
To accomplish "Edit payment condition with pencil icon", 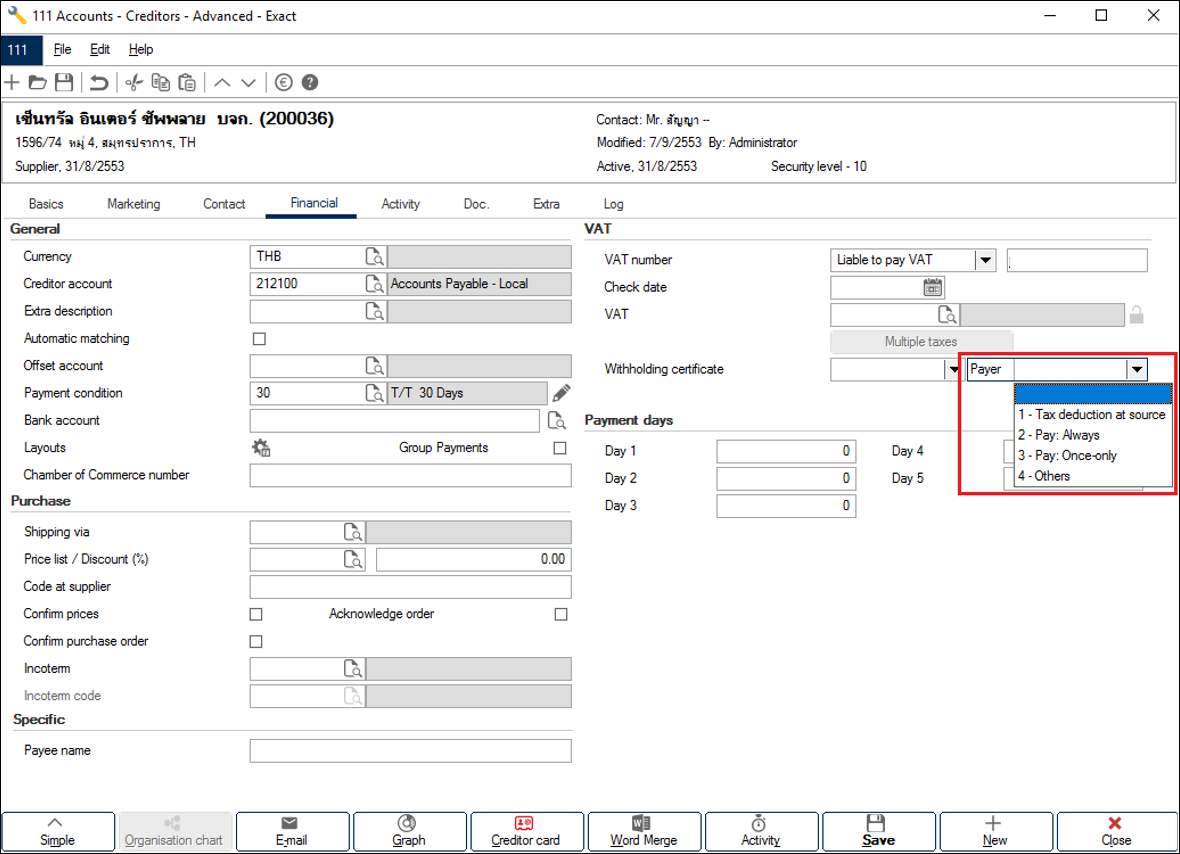I will click(x=561, y=393).
